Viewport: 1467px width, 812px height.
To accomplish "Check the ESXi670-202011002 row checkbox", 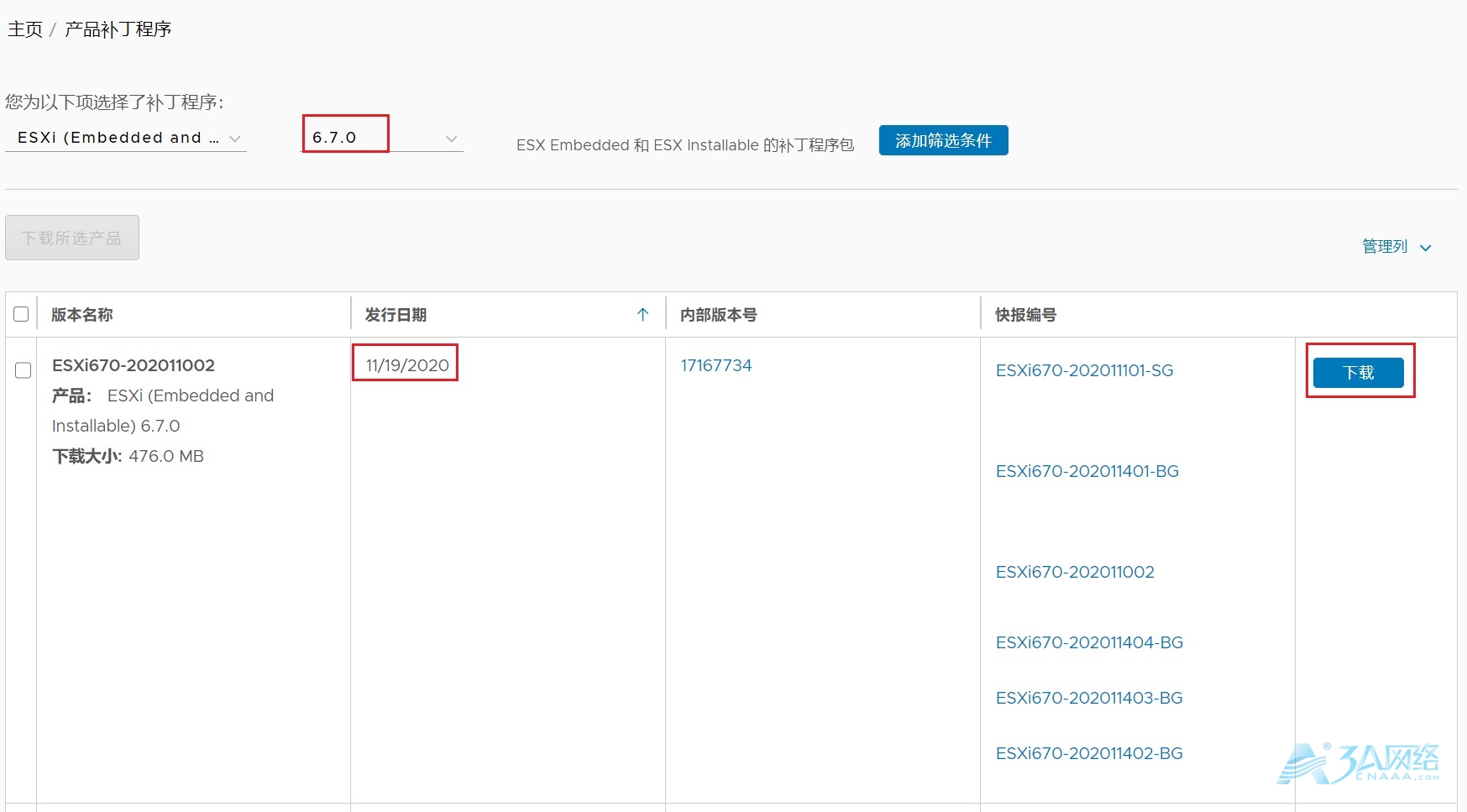I will pyautogui.click(x=24, y=370).
